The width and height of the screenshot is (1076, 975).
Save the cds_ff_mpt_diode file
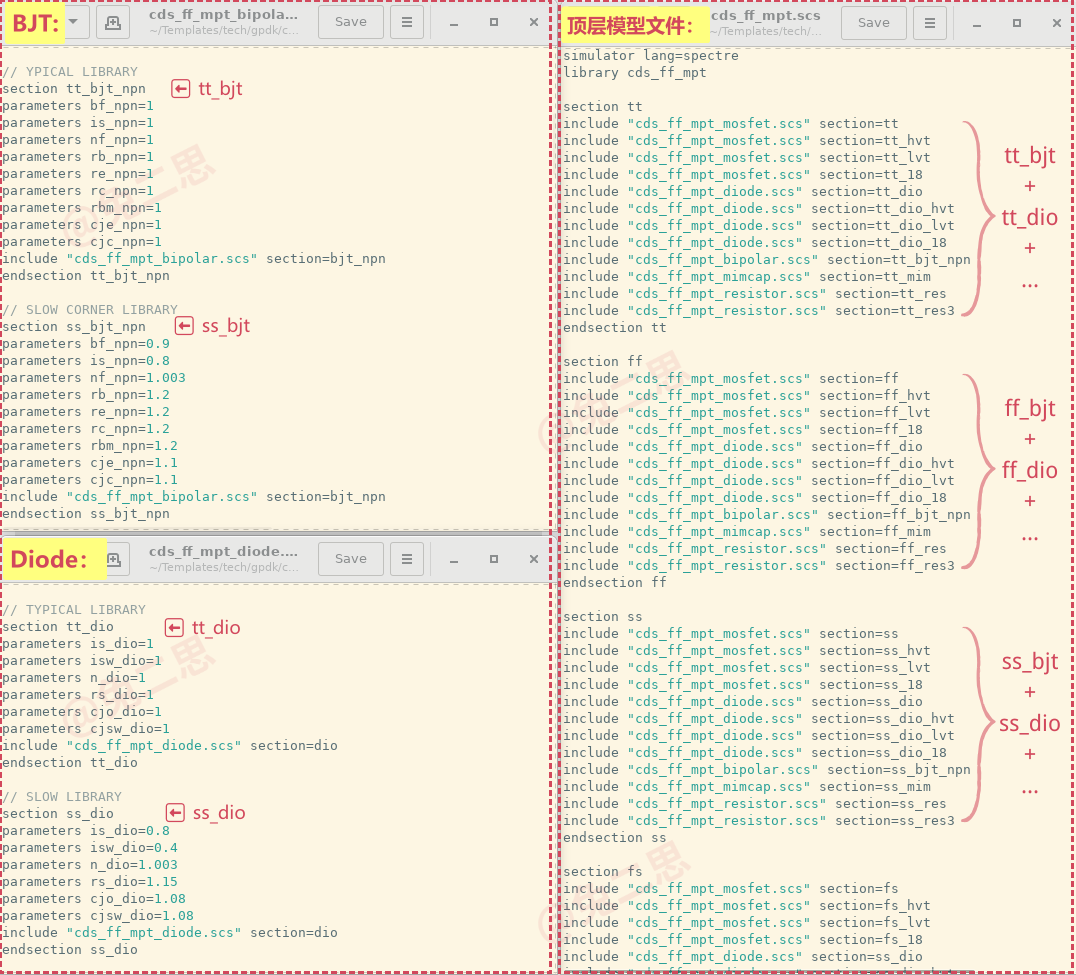[x=351, y=559]
